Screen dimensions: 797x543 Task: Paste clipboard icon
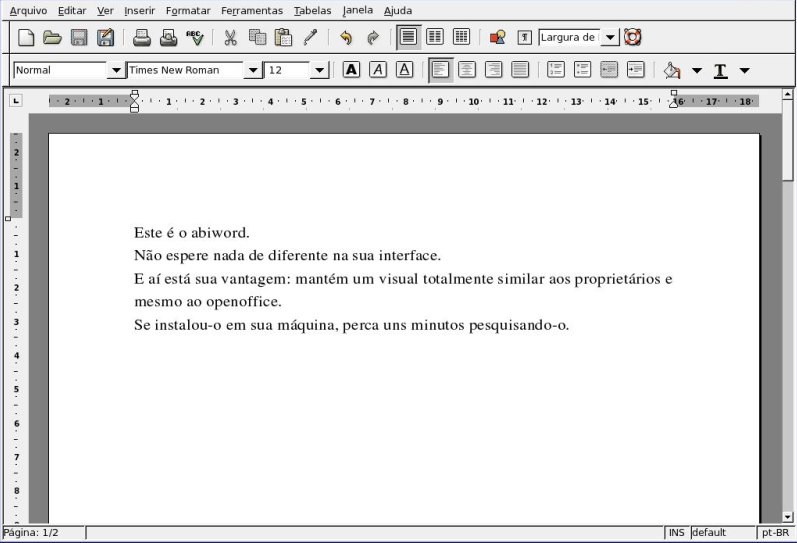click(x=283, y=37)
